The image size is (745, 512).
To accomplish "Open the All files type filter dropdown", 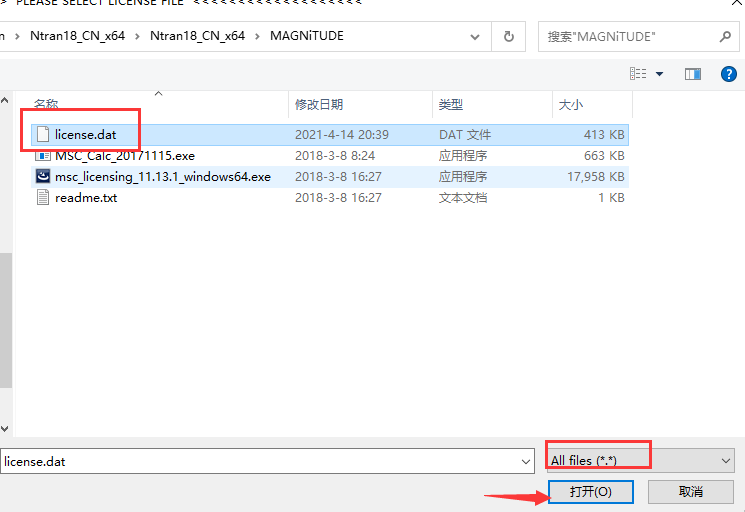I will click(x=641, y=461).
